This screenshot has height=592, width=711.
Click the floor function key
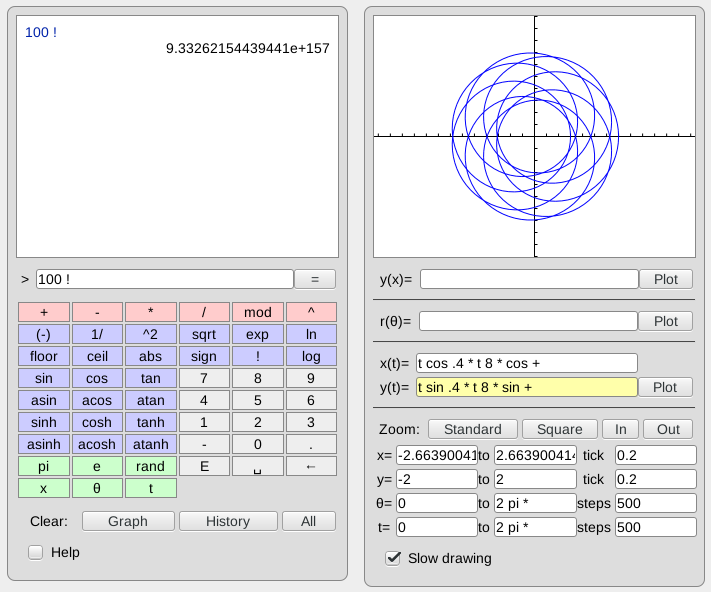44,356
